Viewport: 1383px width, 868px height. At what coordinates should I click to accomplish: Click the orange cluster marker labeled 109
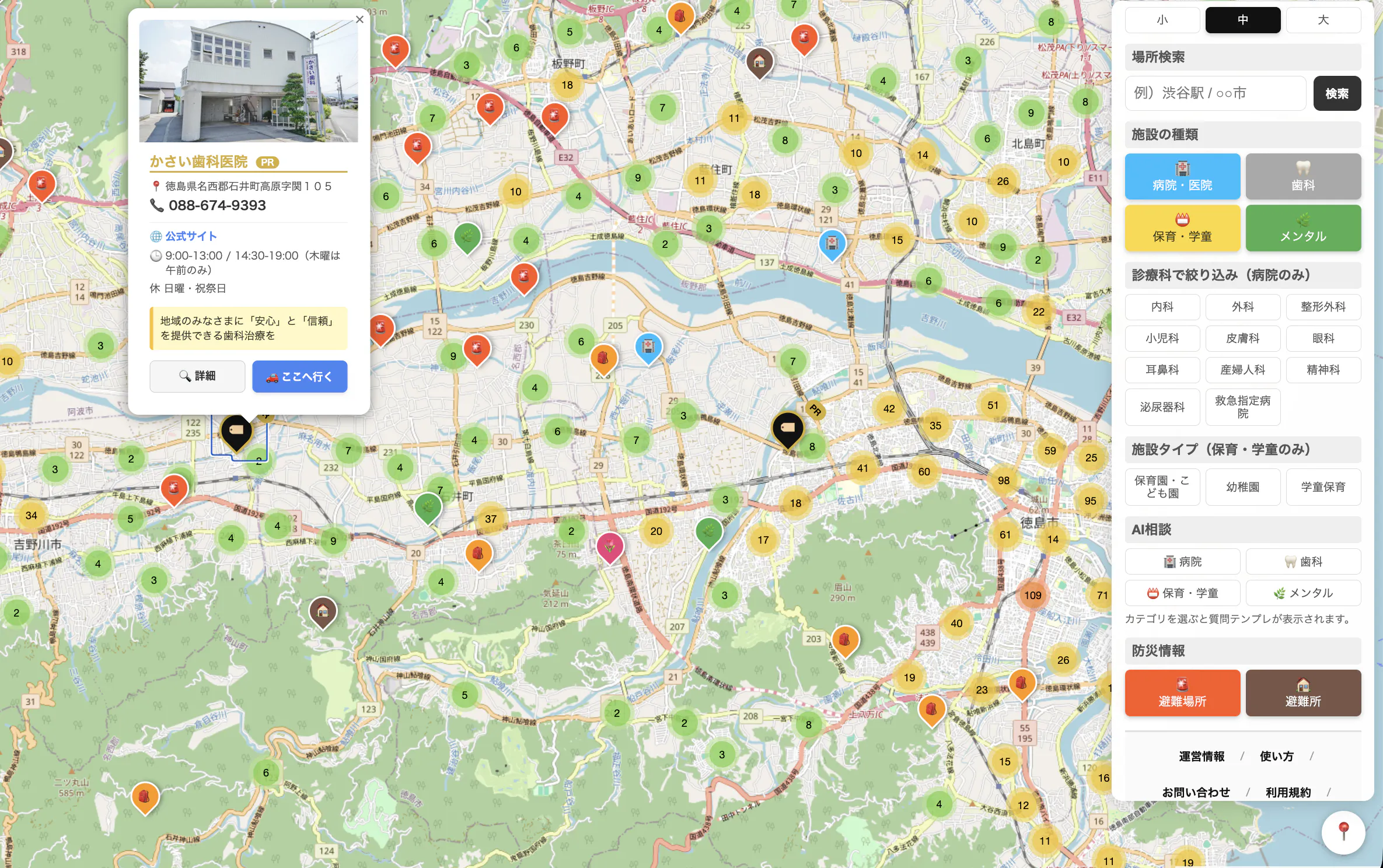[x=1032, y=595]
